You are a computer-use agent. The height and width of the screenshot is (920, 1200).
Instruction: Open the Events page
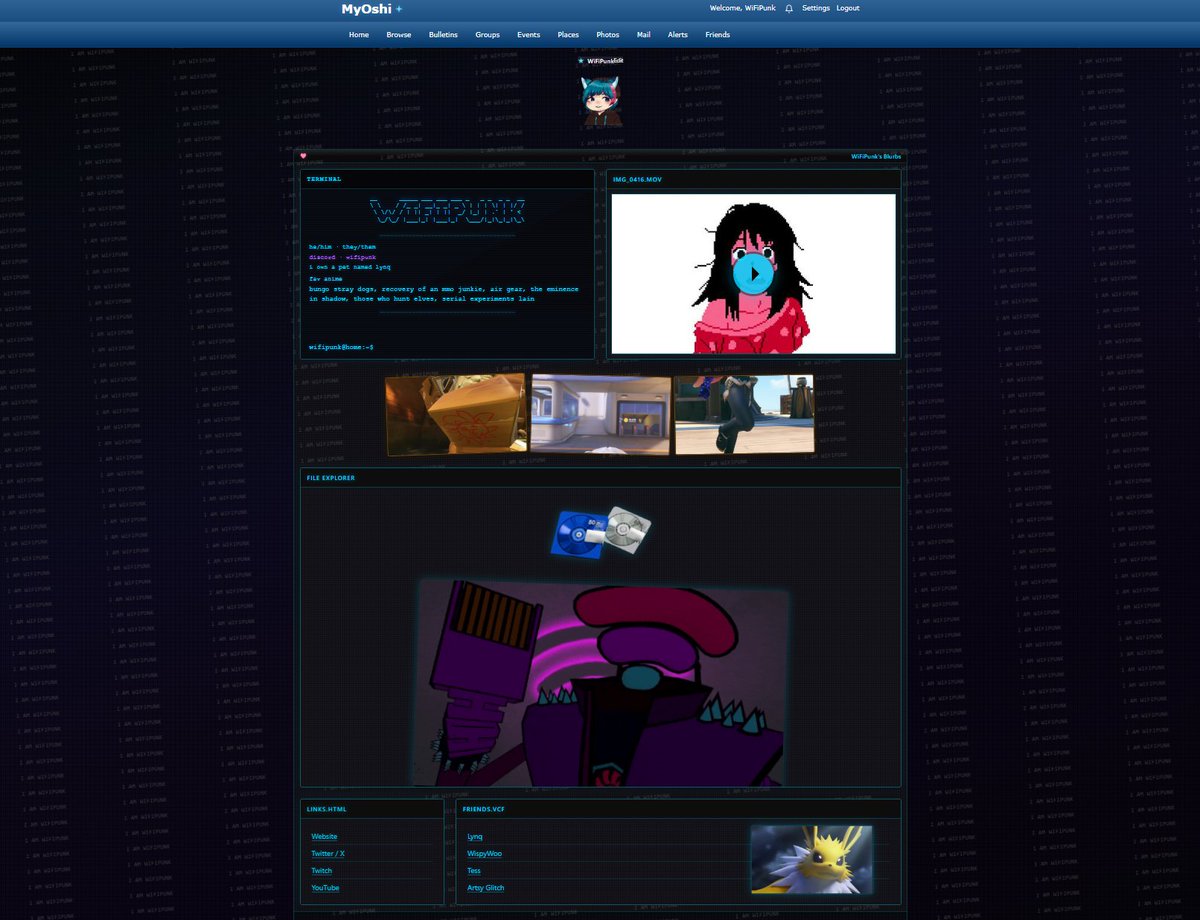tap(529, 35)
